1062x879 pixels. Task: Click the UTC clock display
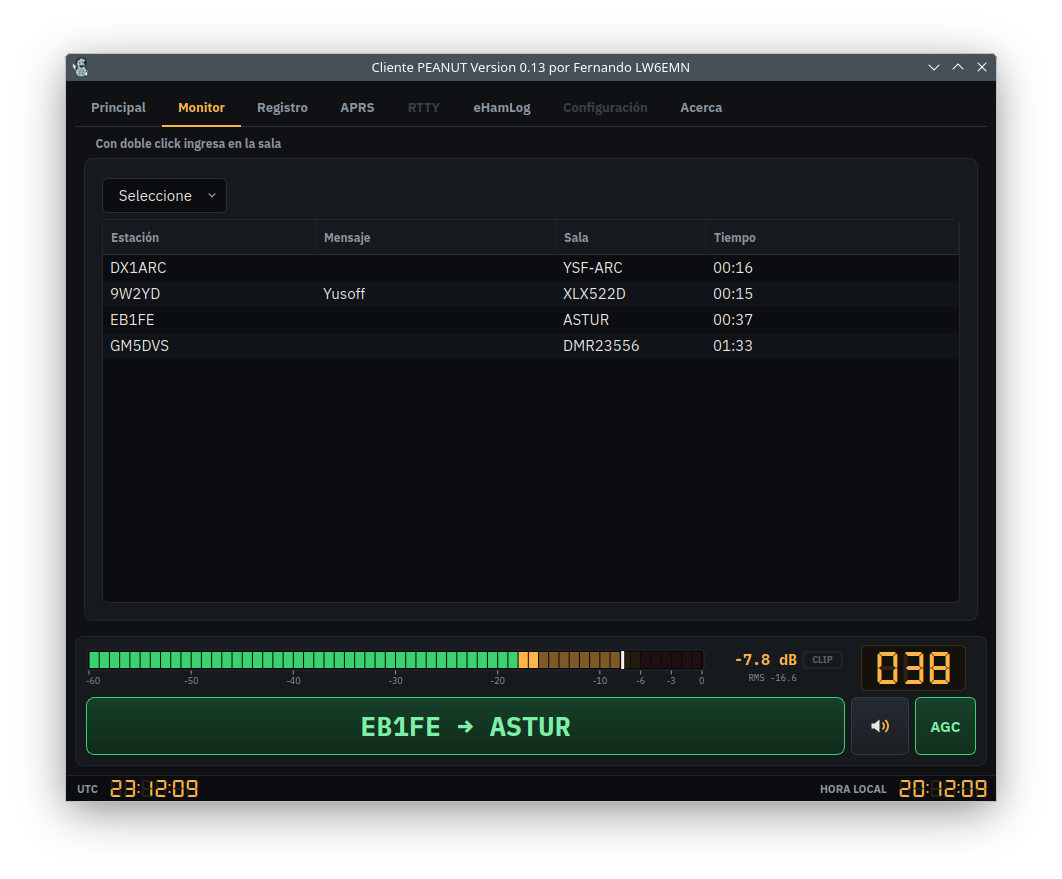point(154,789)
